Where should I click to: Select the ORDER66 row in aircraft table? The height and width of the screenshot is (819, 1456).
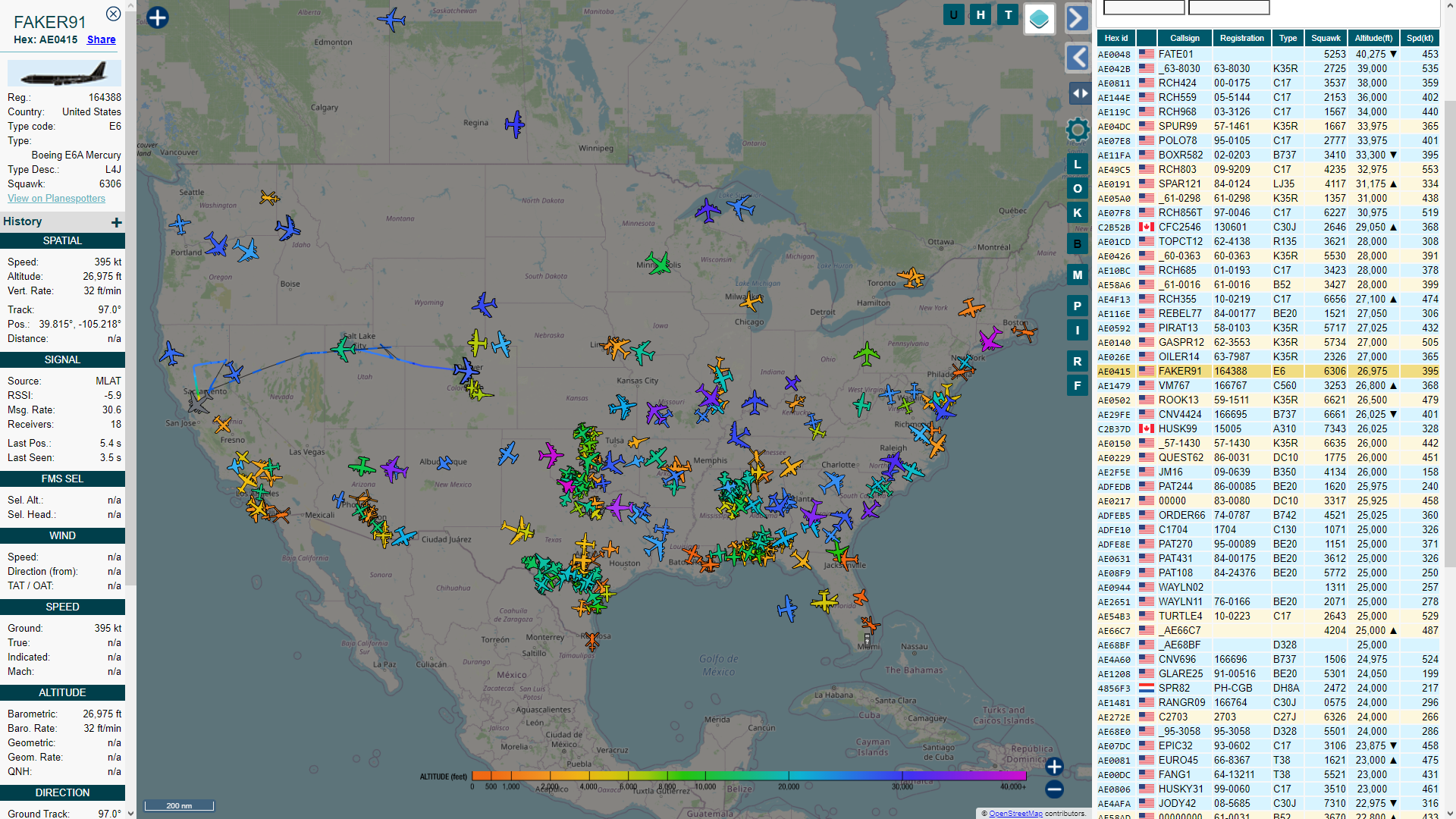[1268, 515]
